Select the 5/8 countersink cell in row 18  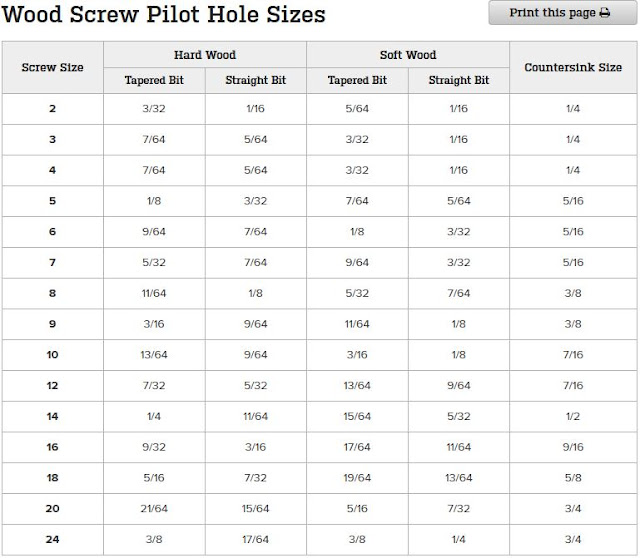pos(573,478)
